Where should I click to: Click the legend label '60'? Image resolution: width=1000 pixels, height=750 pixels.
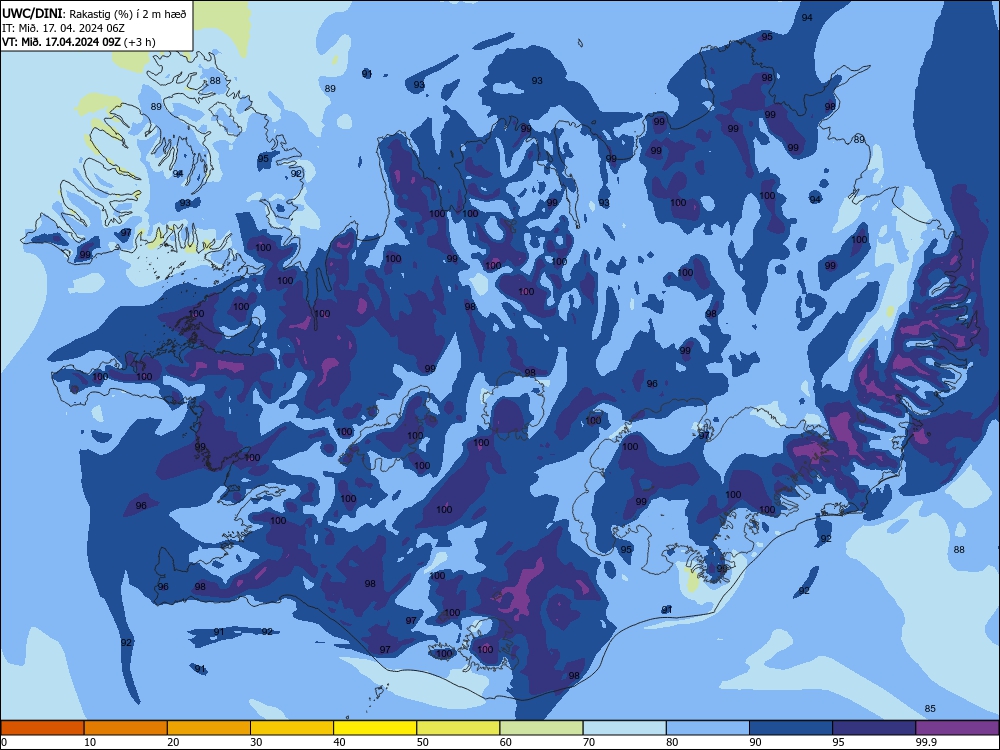[506, 742]
